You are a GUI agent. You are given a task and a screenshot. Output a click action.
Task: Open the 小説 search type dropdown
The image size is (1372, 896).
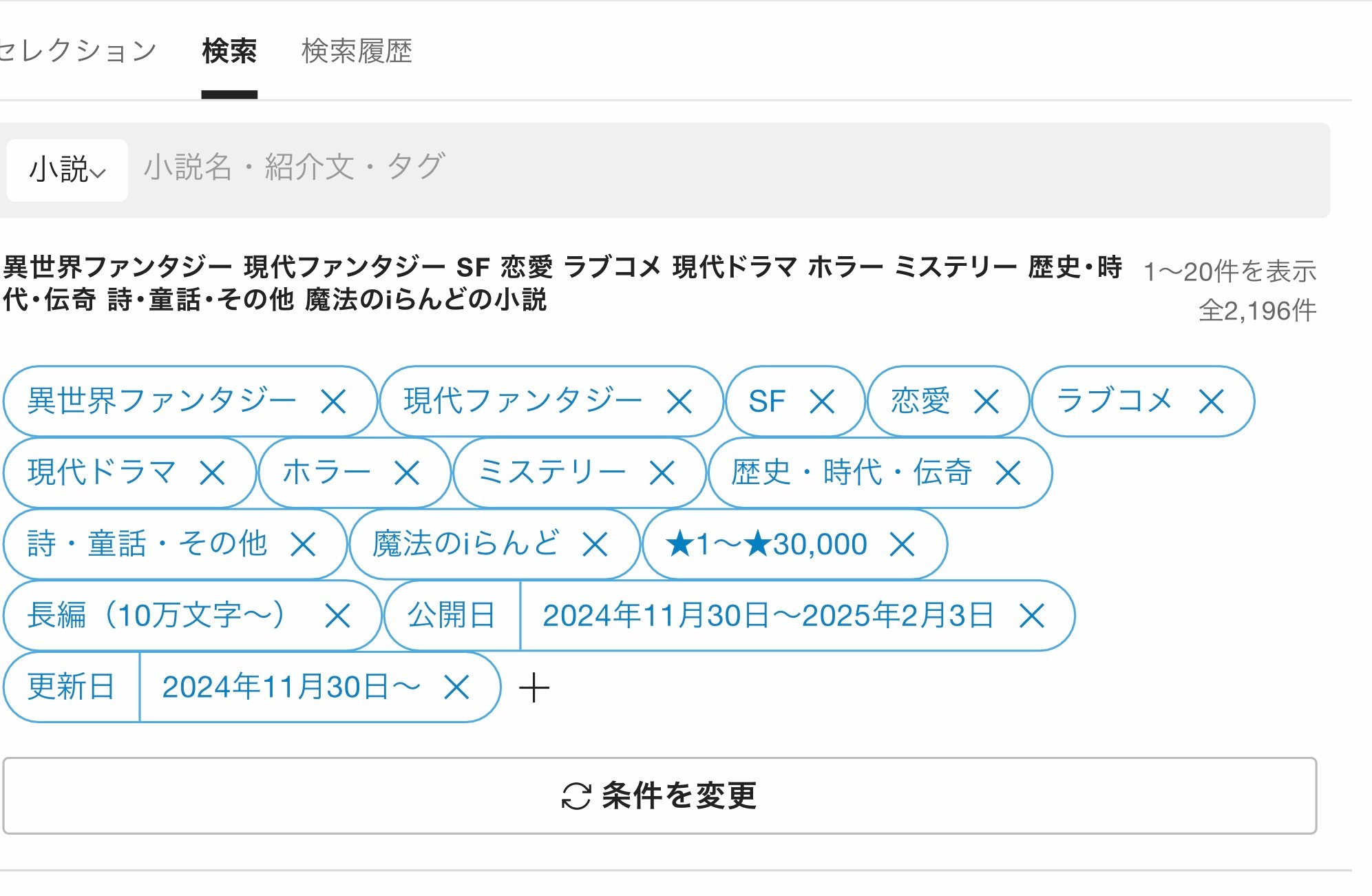(67, 170)
